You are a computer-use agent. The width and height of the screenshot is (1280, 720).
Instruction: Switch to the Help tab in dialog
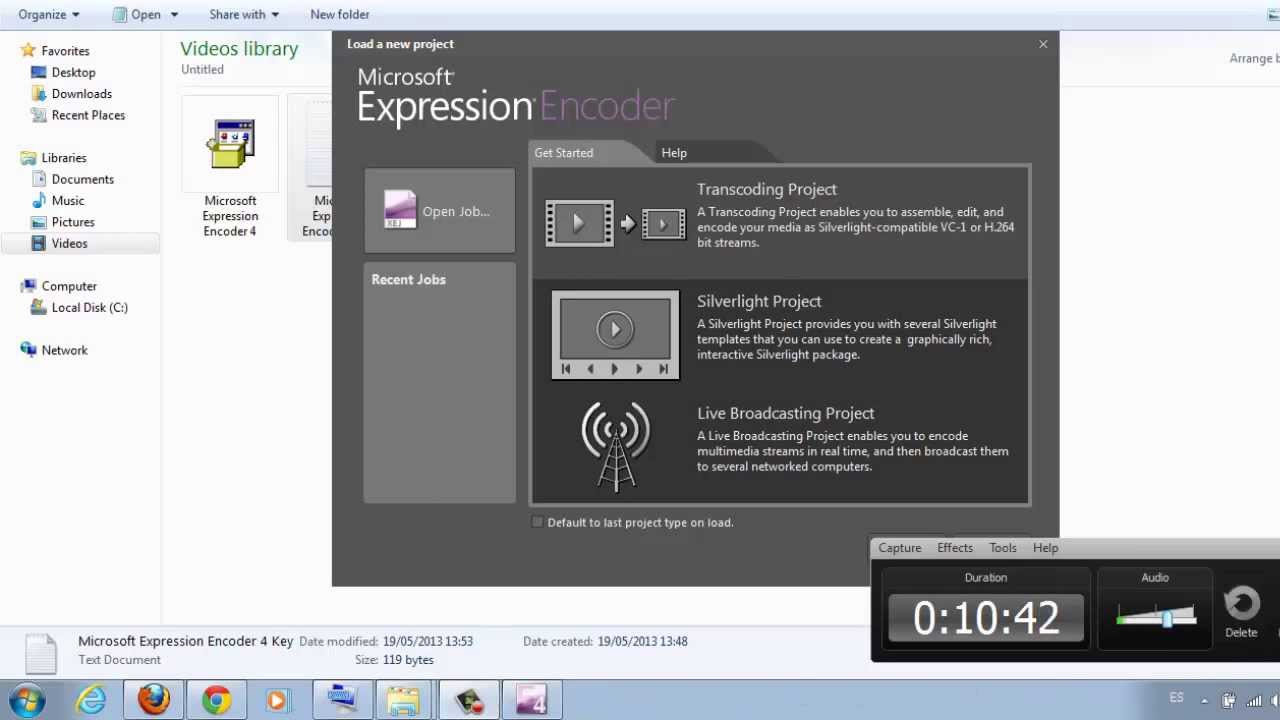pyautogui.click(x=674, y=153)
